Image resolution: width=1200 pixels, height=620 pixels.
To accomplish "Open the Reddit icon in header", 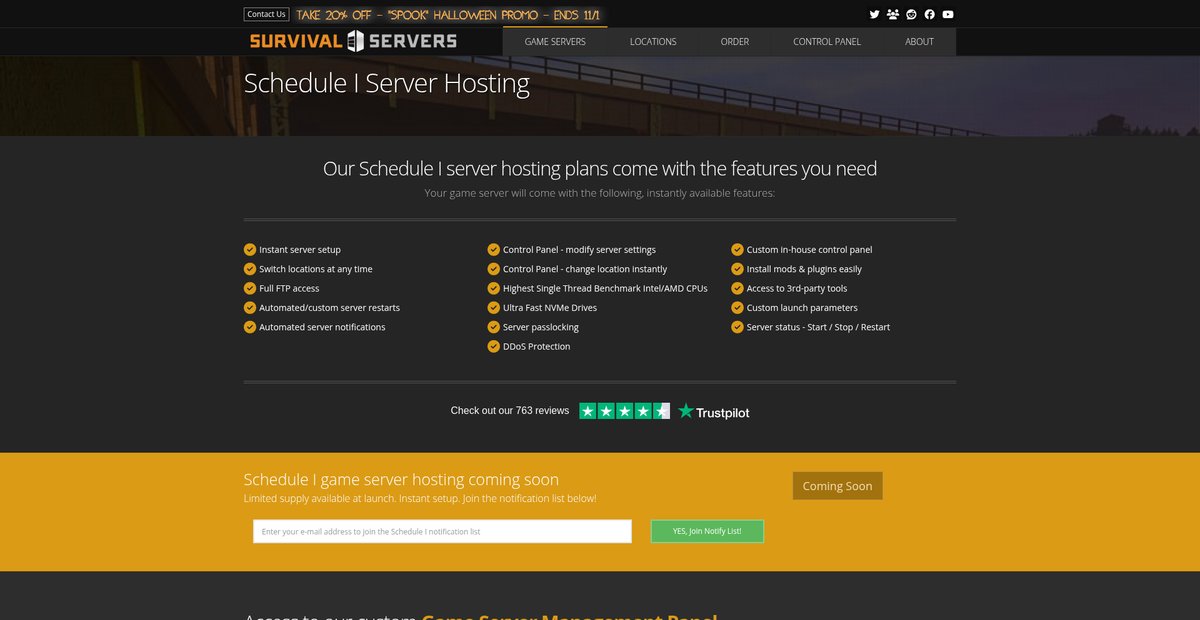I will point(911,14).
